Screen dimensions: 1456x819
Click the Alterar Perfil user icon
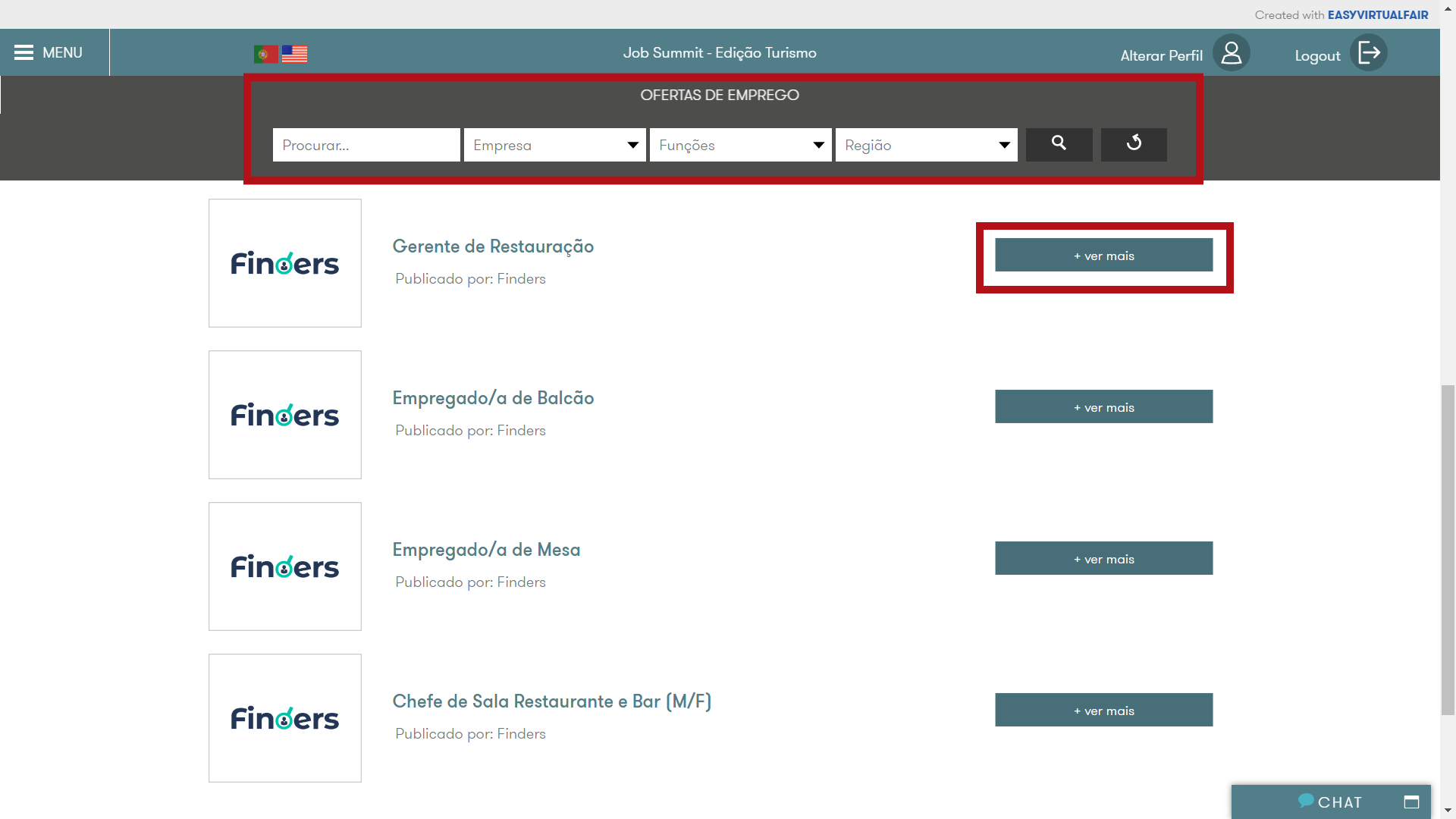point(1231,53)
